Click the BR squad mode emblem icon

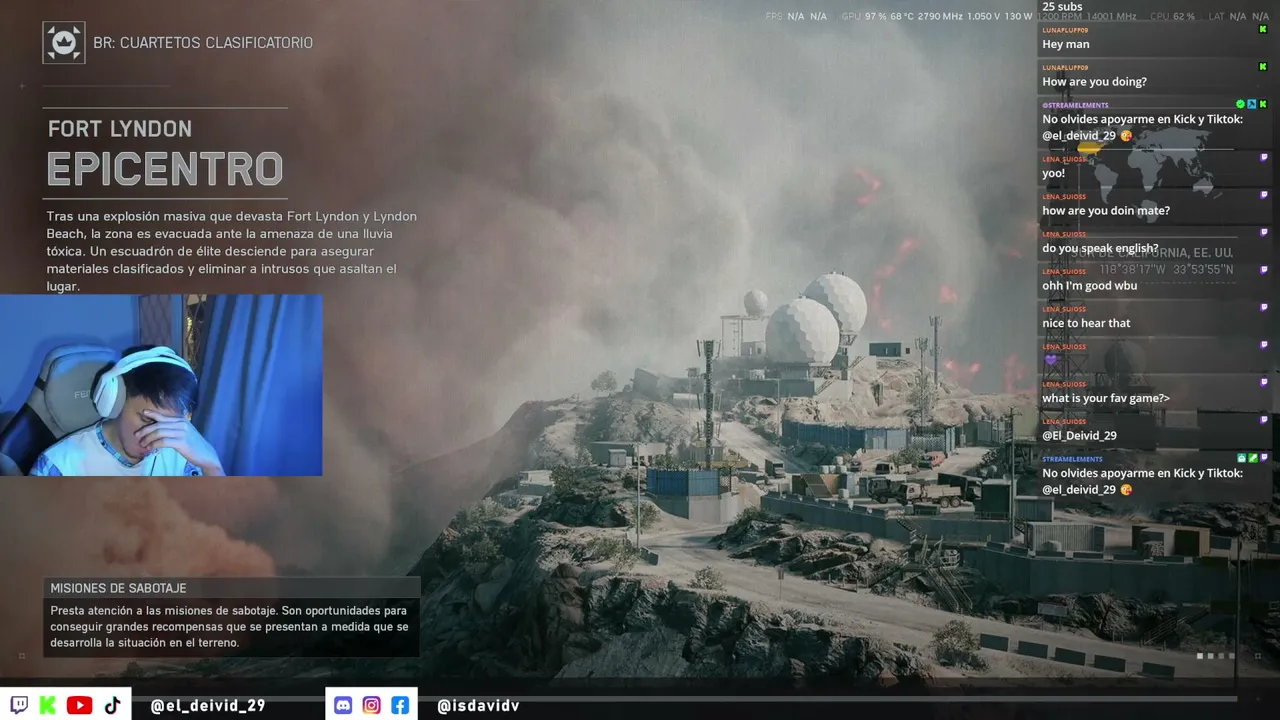(x=64, y=43)
